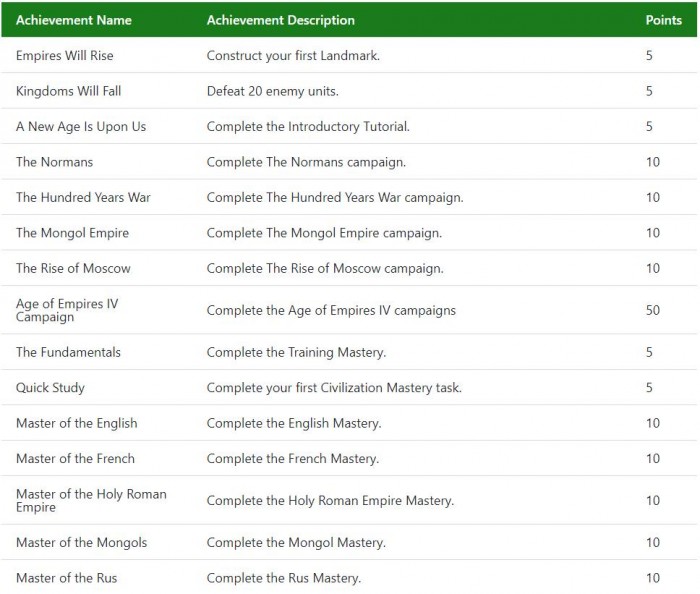
Task: Click the Achievement Description column header
Action: (x=280, y=20)
